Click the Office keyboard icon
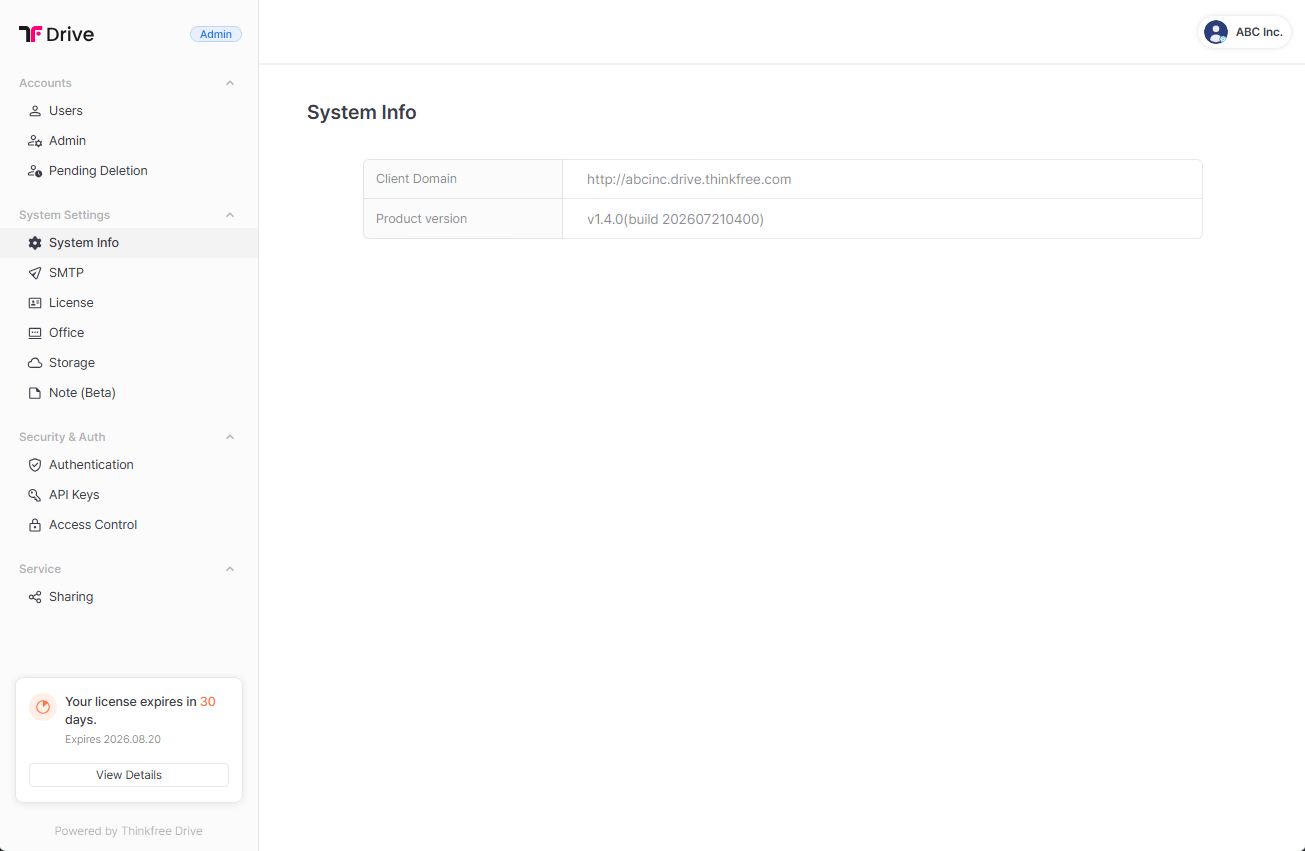The image size is (1305, 851). [35, 333]
